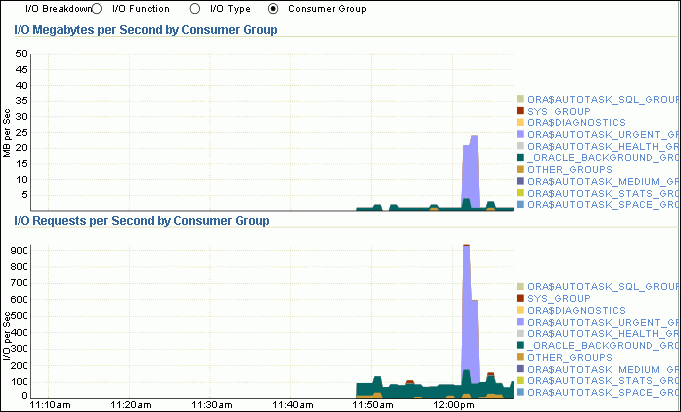Click SYS_GROUP color swatch in Megabytes legend
The image size is (681, 412).
click(520, 110)
